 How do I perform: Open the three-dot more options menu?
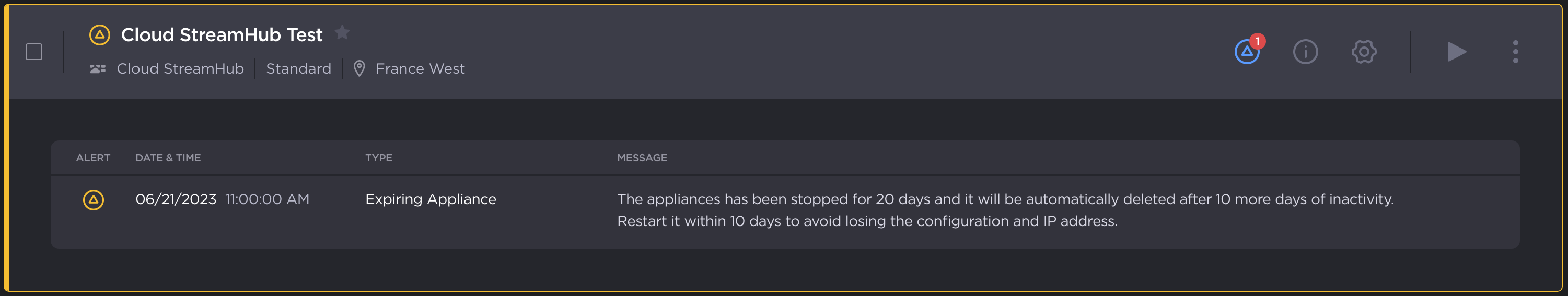pyautogui.click(x=1515, y=52)
